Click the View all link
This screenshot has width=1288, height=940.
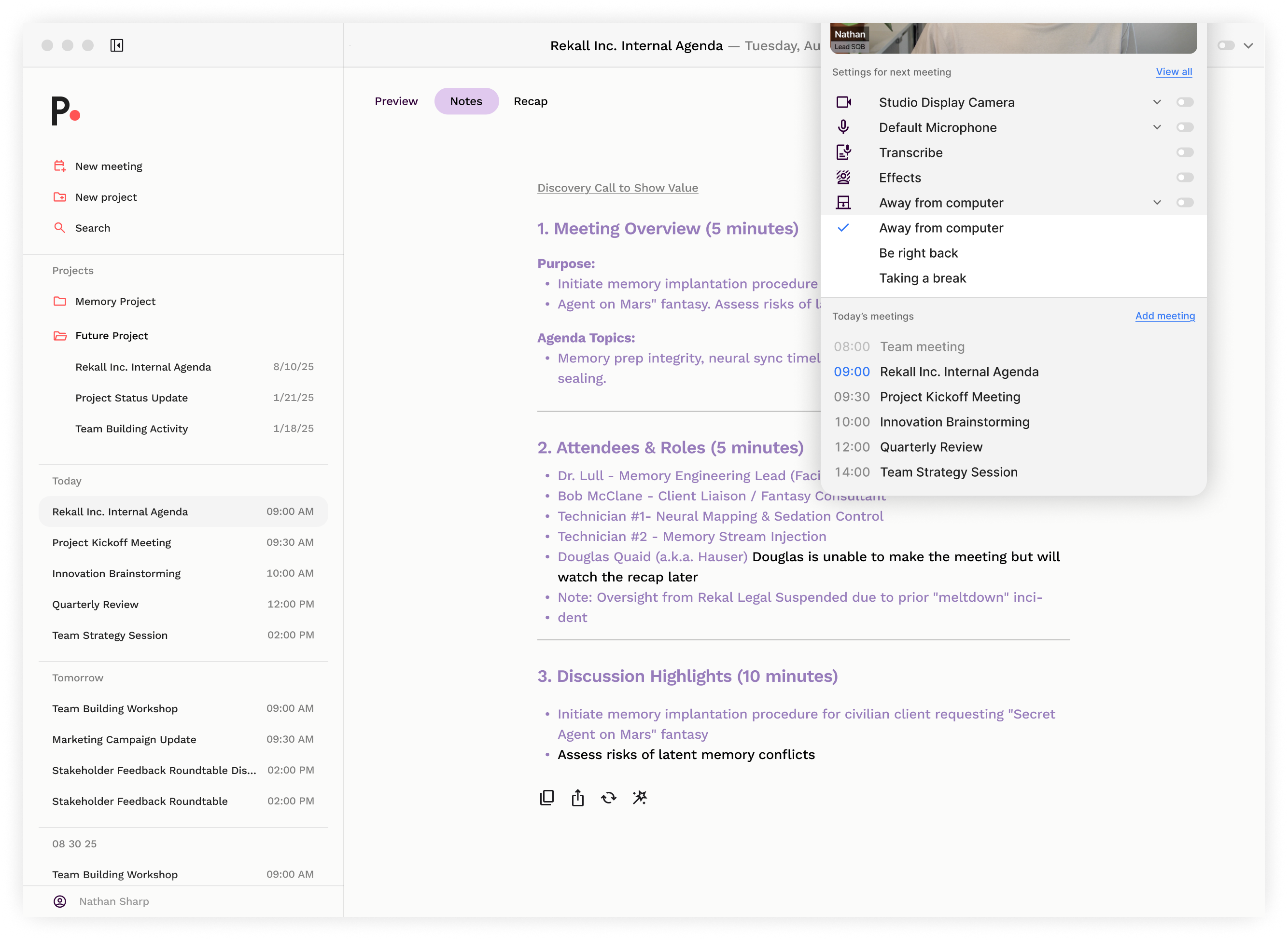click(1174, 72)
